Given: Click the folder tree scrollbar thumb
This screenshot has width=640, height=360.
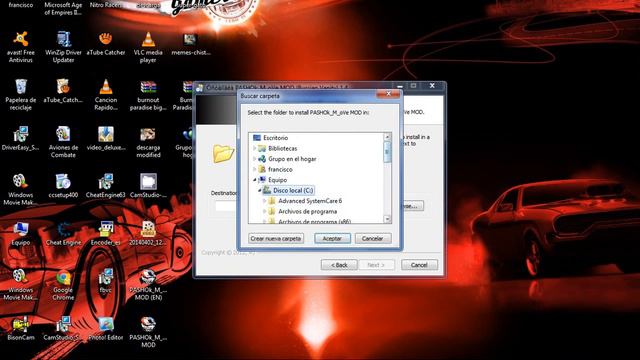Looking at the screenshot, I should click(387, 152).
